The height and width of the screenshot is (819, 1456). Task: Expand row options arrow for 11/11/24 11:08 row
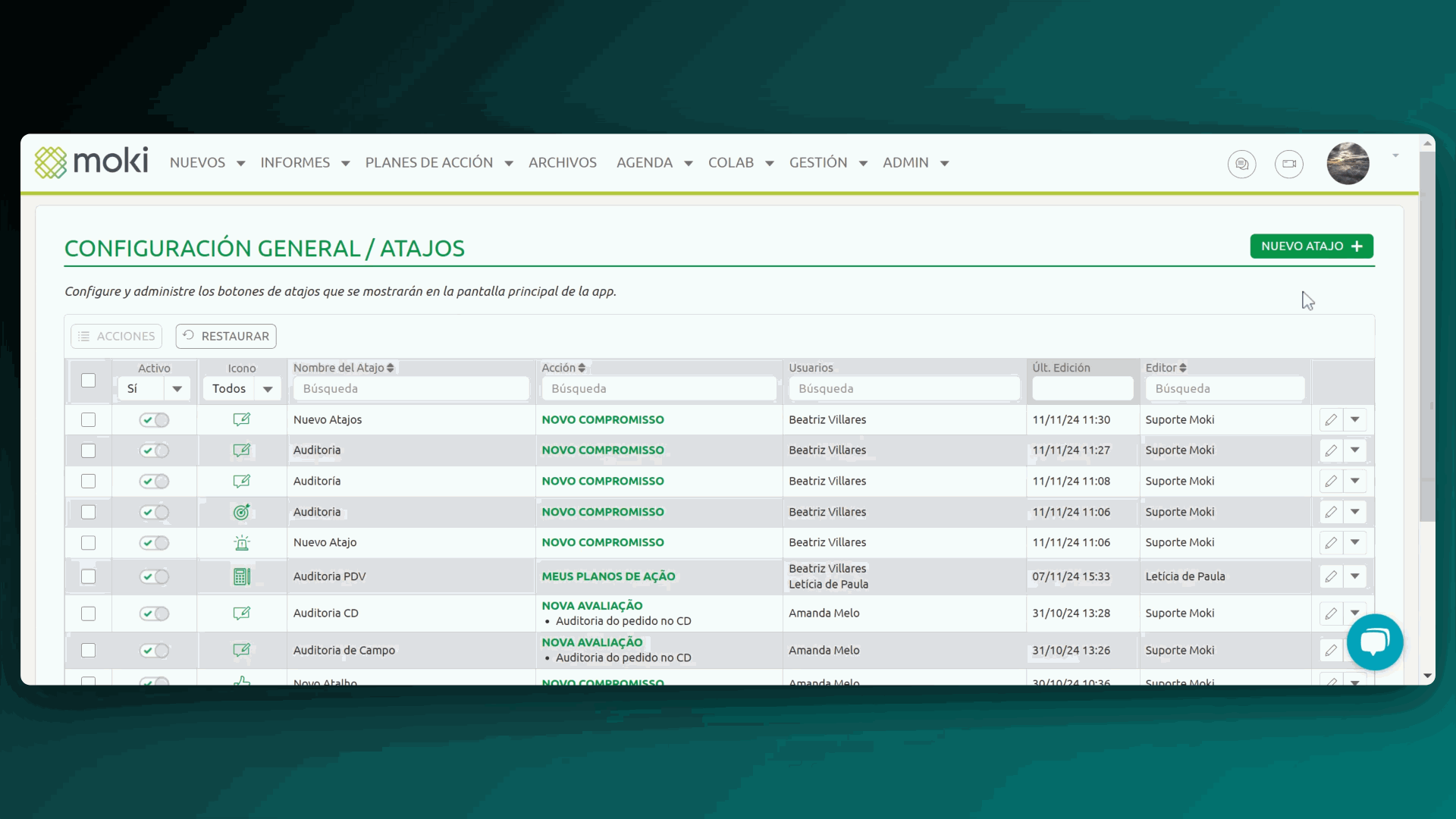point(1355,482)
